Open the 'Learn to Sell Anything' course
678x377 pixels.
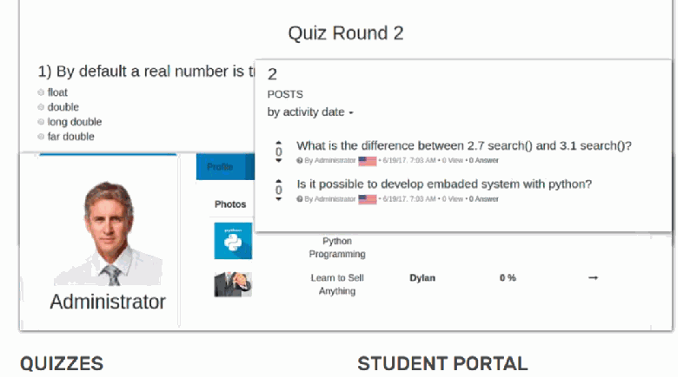[x=337, y=284]
